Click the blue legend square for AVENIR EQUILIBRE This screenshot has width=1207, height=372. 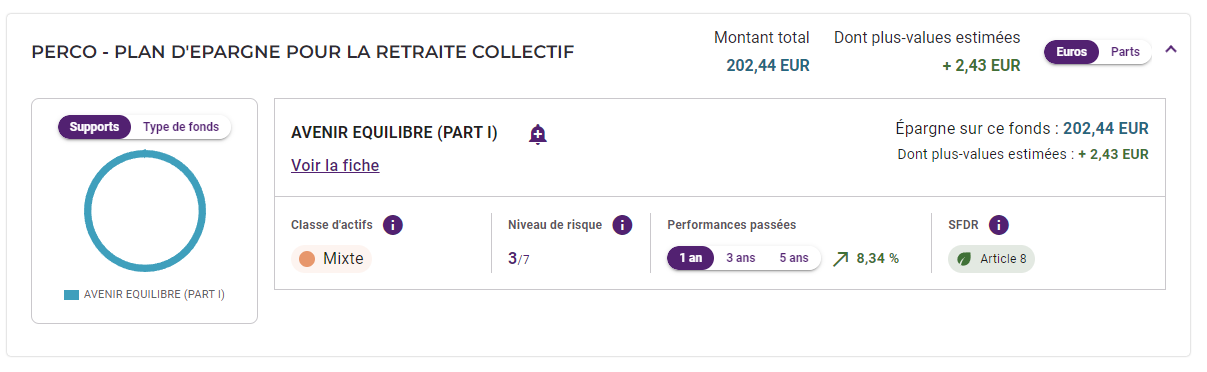(x=71, y=295)
